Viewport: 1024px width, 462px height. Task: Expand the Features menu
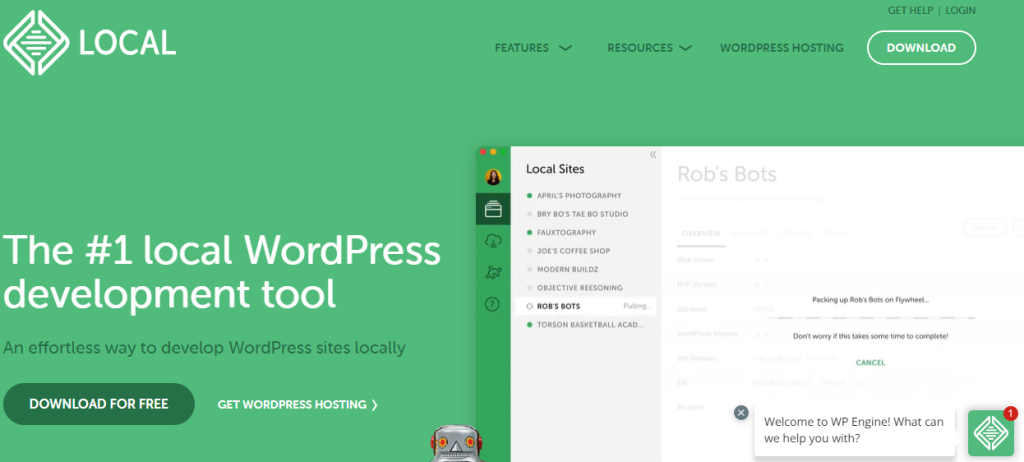[x=533, y=48]
